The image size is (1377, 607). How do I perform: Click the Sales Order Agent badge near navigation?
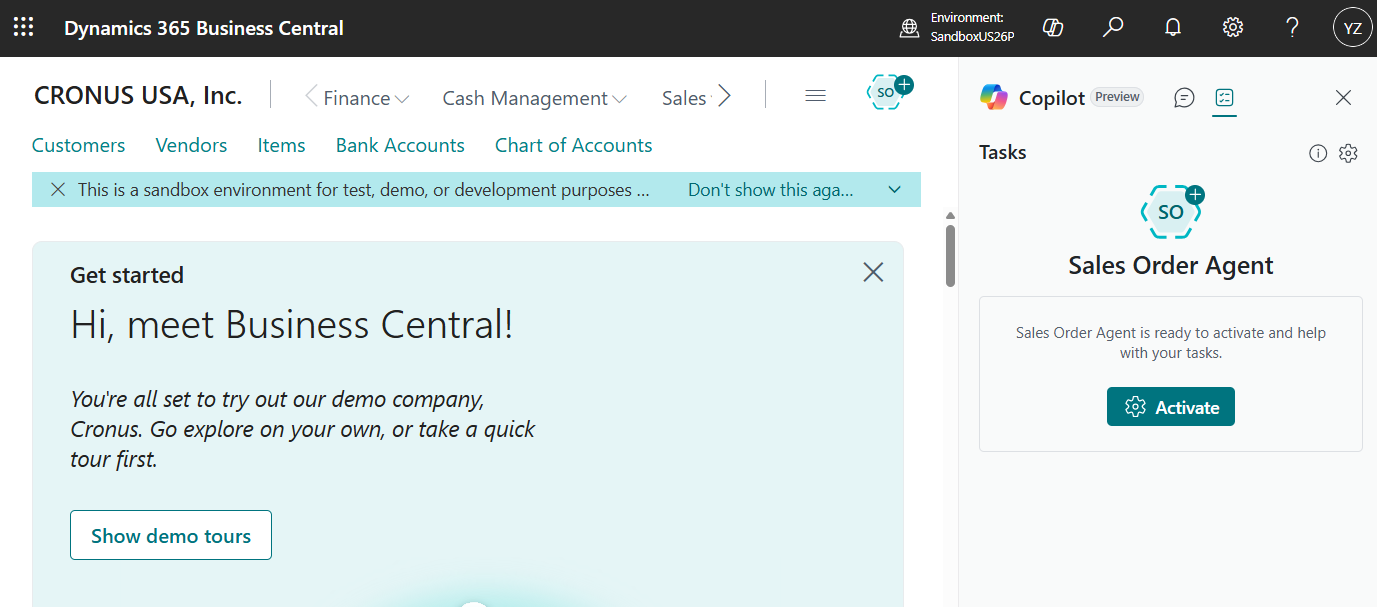pos(886,91)
